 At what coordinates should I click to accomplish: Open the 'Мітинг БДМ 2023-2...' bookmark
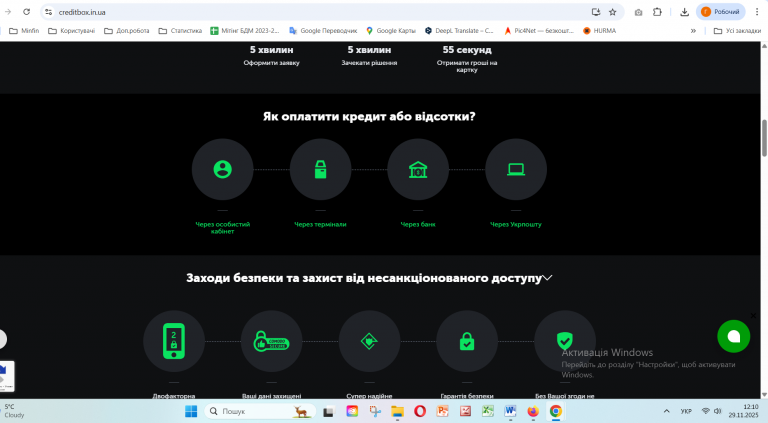point(244,30)
